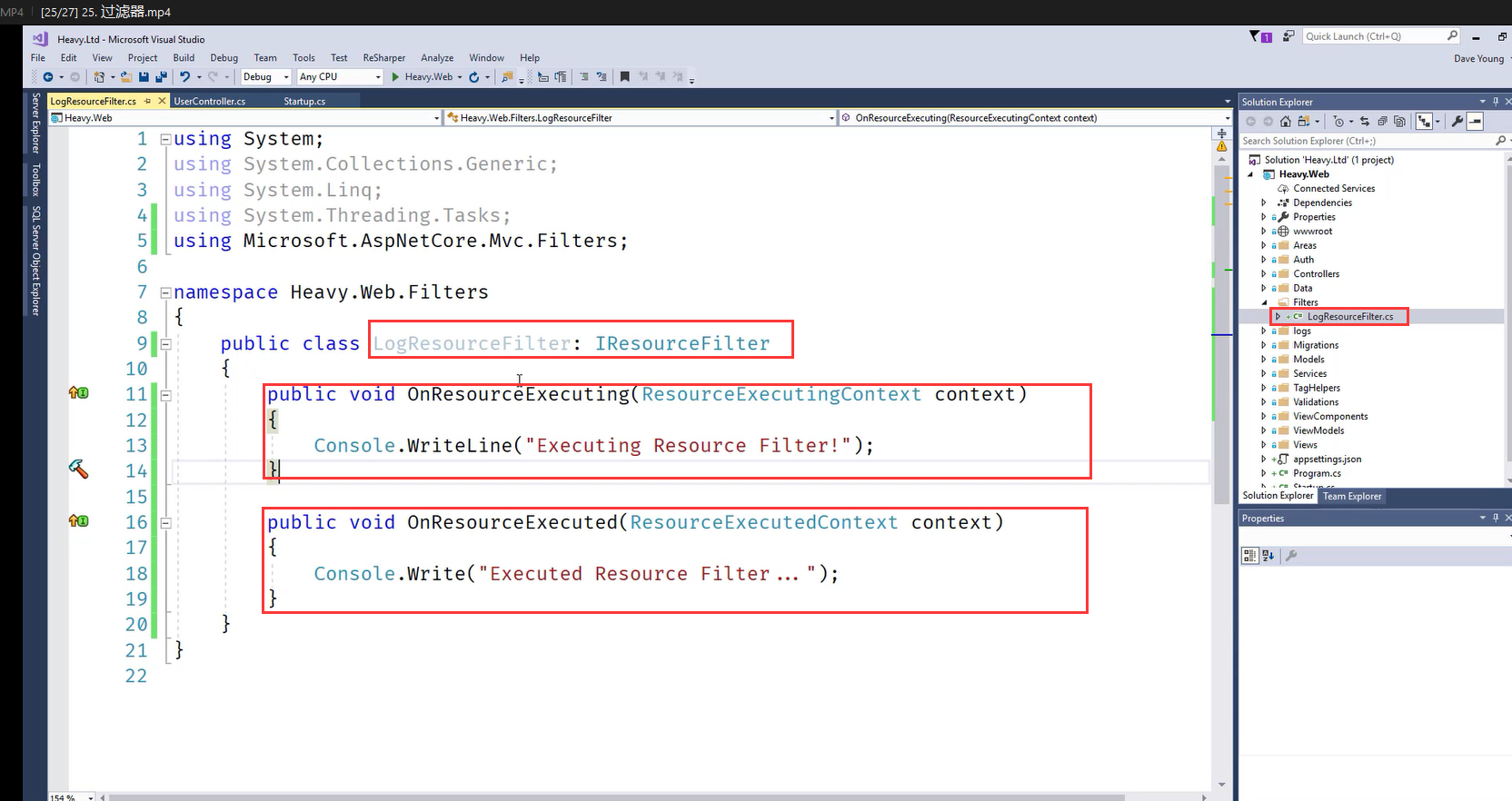This screenshot has width=1512, height=801.
Task: Click the Collapse All icon in Solution Explorer
Action: [1382, 122]
